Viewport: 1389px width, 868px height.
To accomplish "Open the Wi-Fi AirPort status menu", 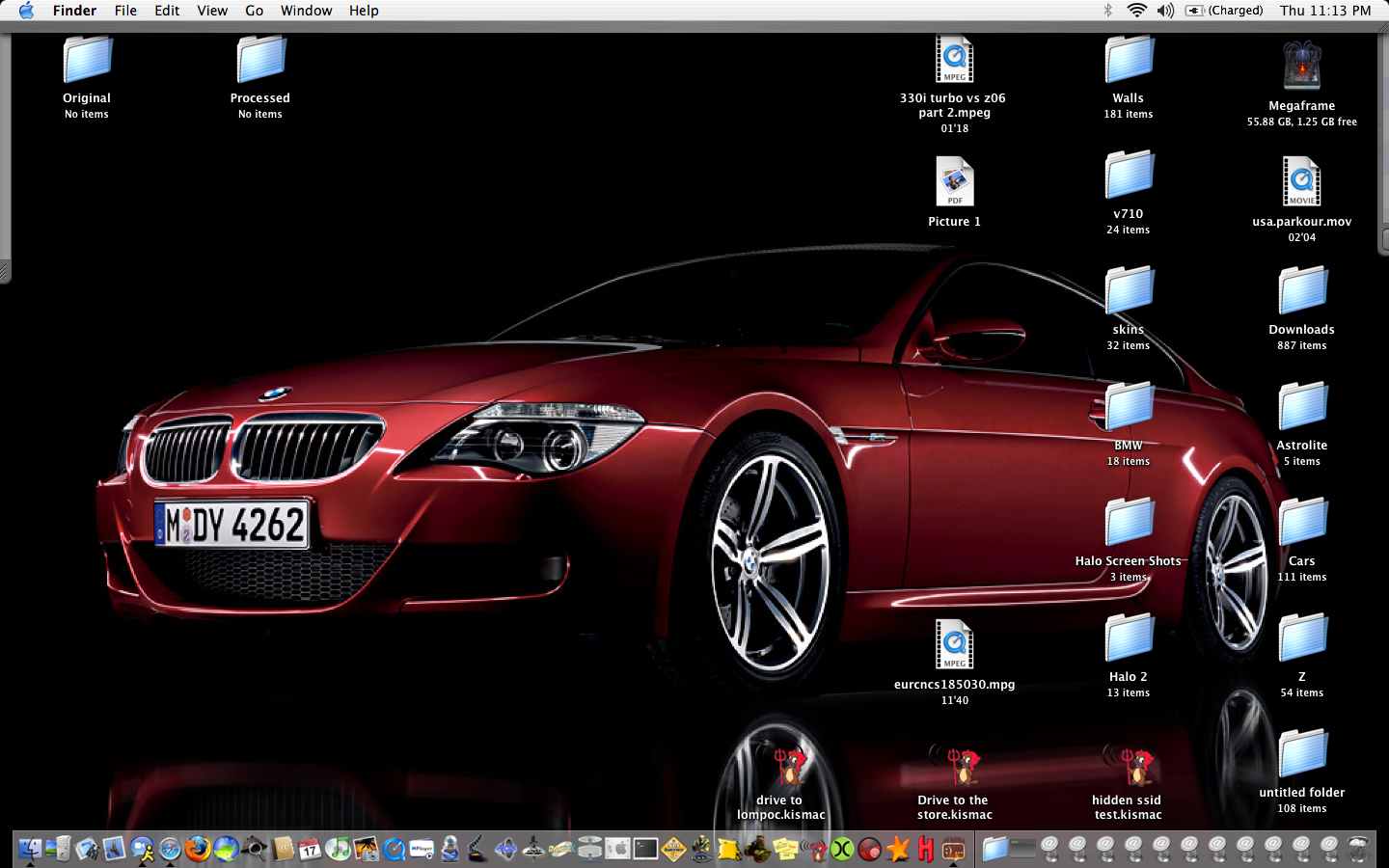I will [x=1137, y=11].
